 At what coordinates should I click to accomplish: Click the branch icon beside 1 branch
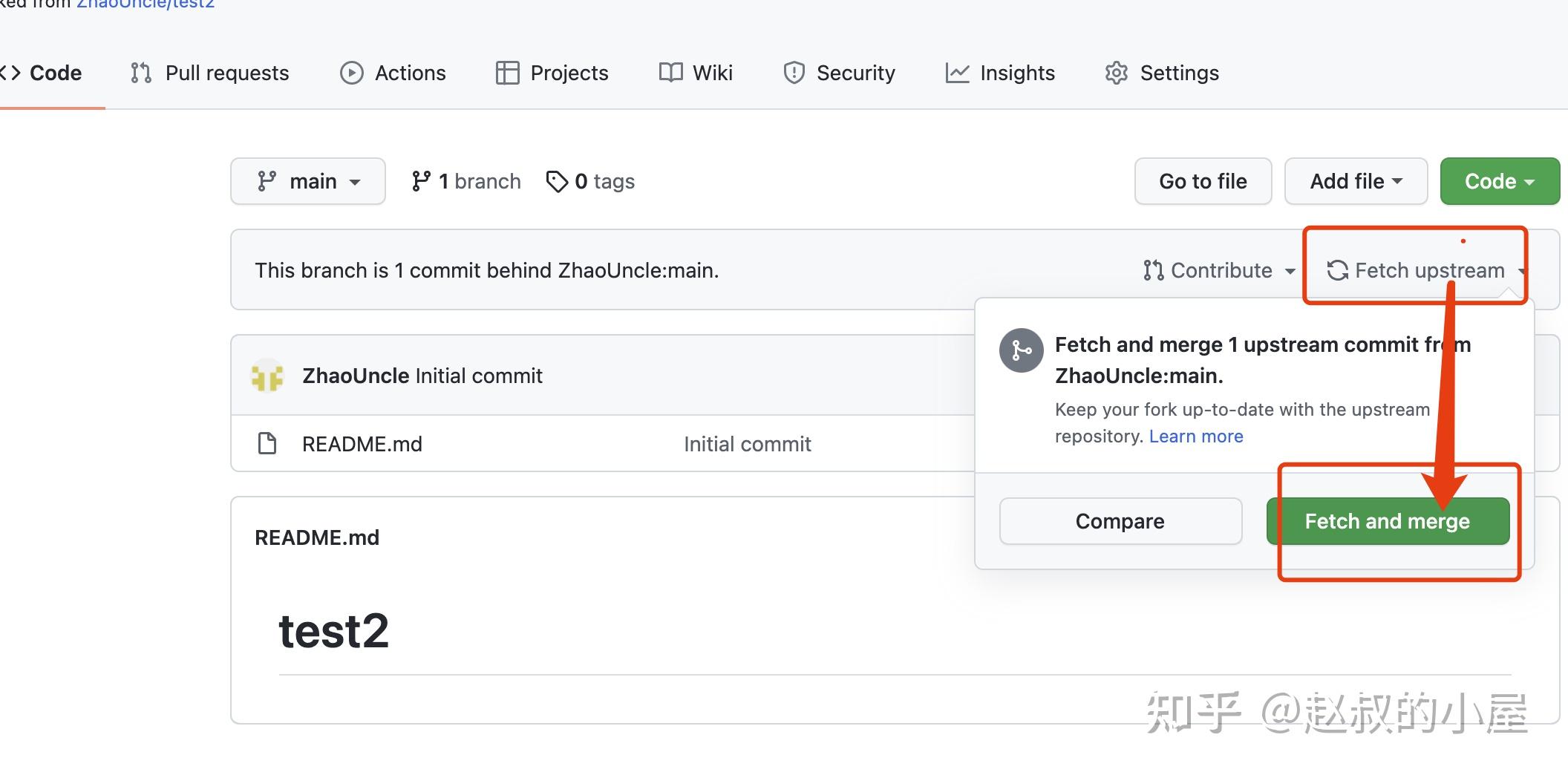pos(421,181)
